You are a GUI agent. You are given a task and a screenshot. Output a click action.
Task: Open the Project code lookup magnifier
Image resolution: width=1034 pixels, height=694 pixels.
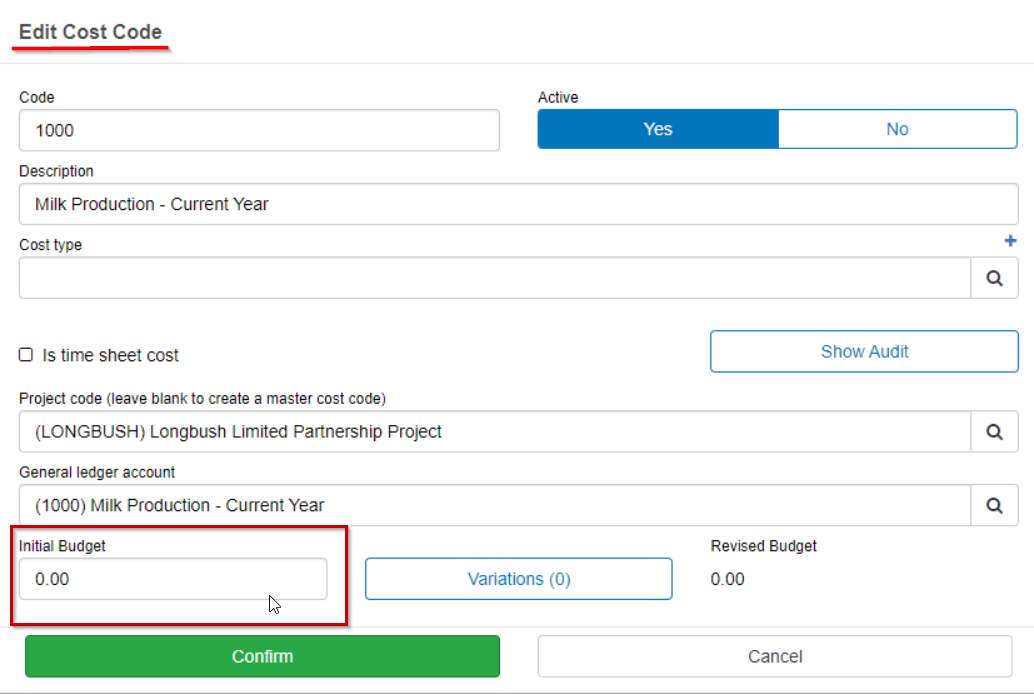point(994,431)
